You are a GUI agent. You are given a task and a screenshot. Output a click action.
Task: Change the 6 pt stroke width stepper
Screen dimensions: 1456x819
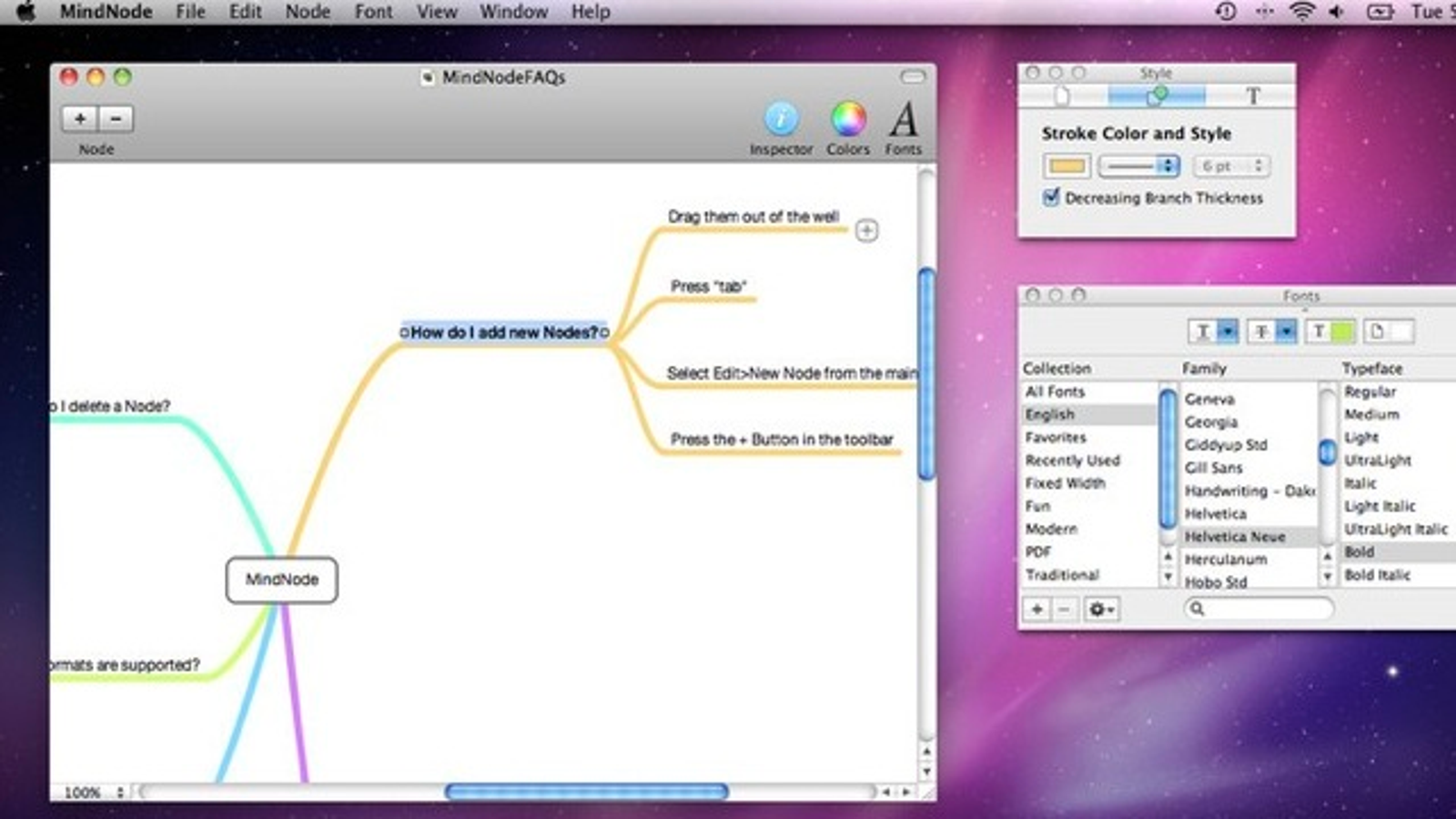(x=1259, y=167)
